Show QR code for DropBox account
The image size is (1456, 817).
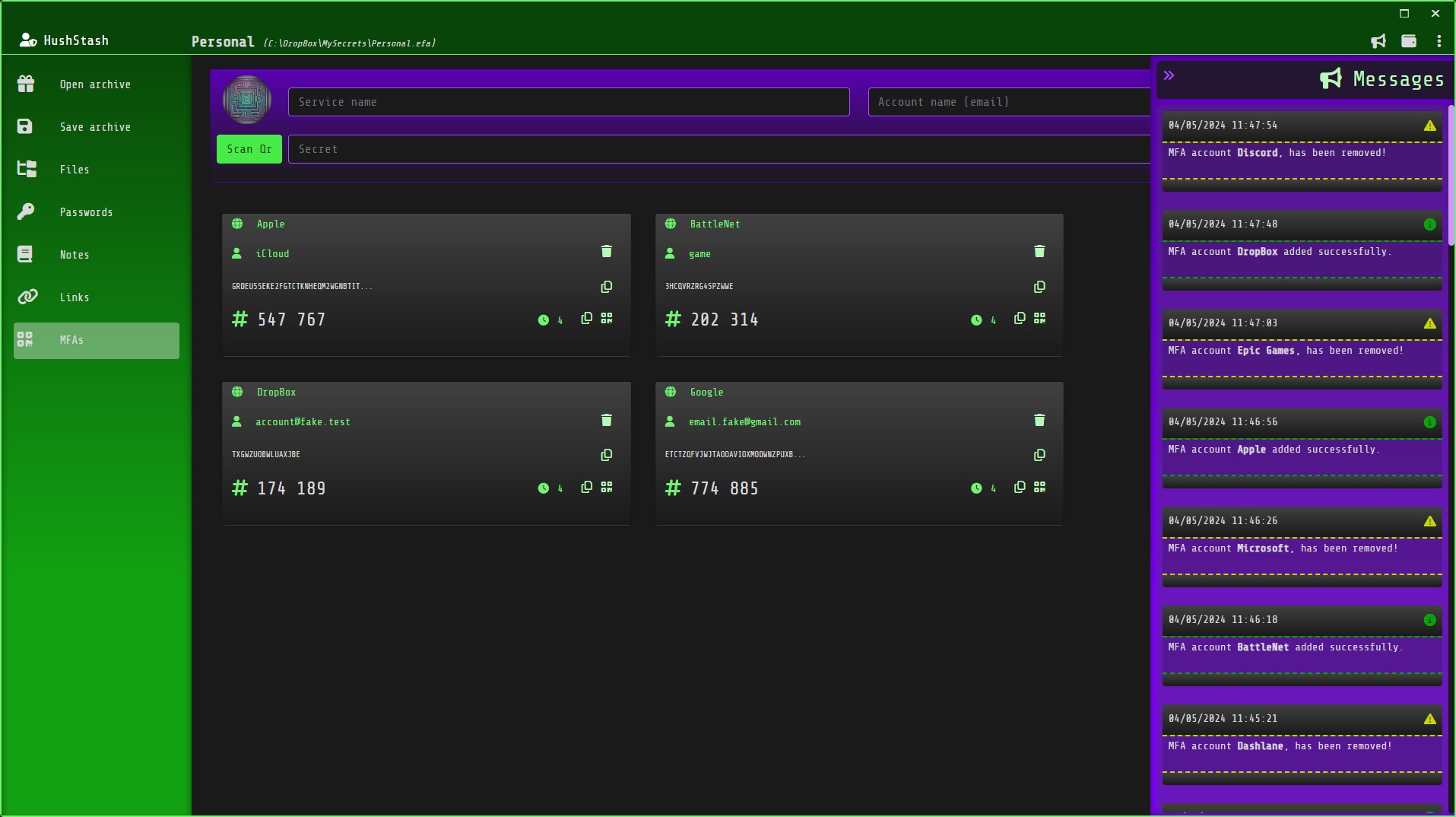(607, 487)
